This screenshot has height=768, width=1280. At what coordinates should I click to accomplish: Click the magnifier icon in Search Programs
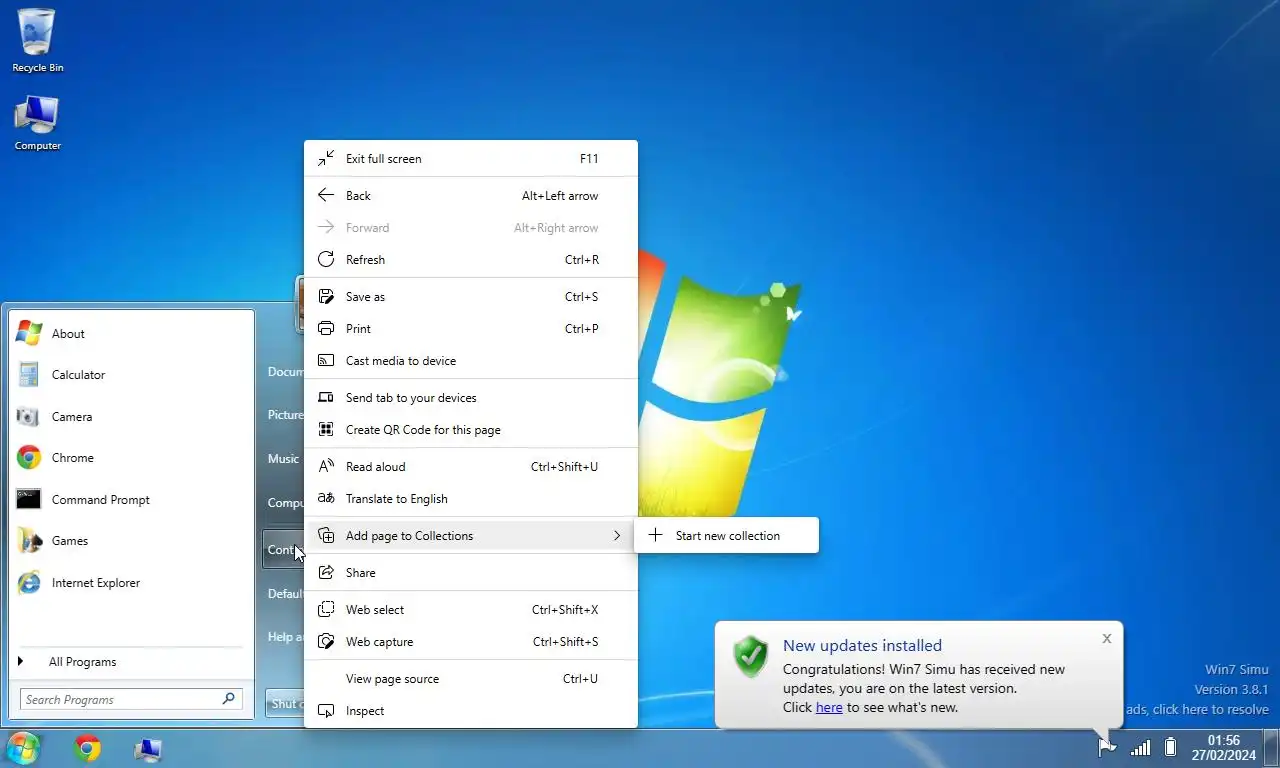pyautogui.click(x=229, y=699)
